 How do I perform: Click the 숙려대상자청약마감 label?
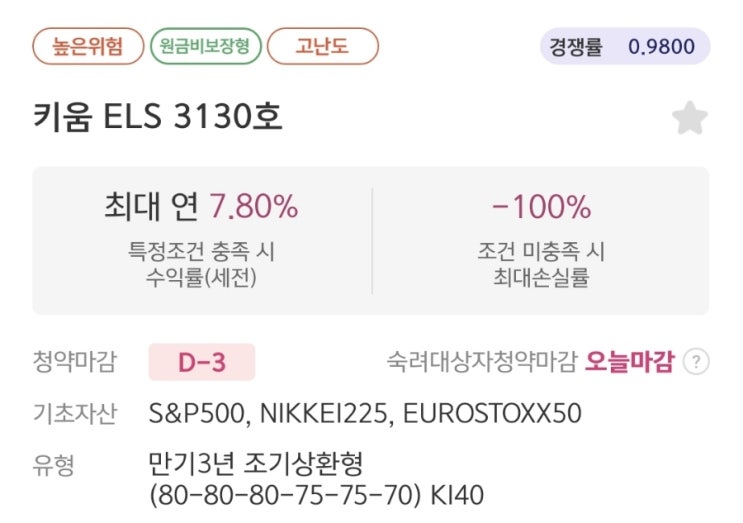coord(483,362)
